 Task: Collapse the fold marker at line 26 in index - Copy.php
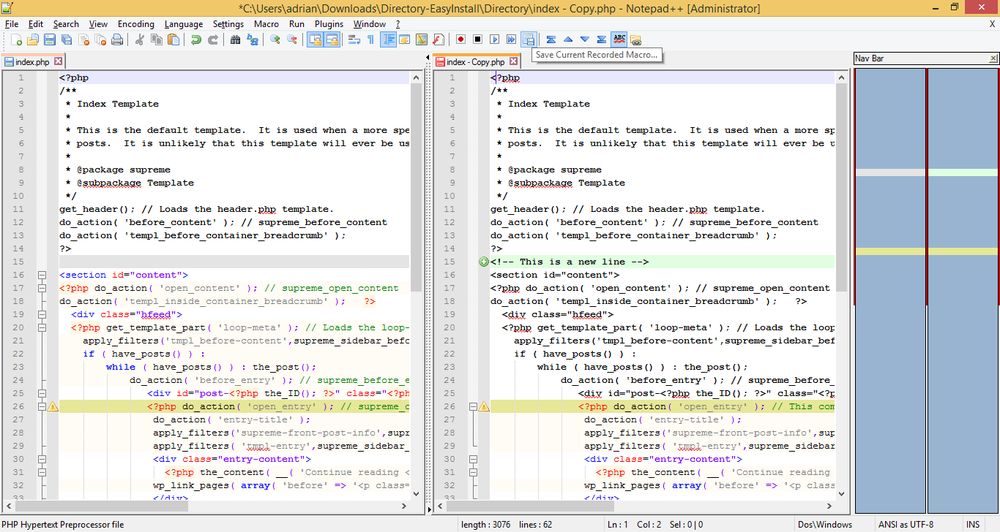coord(473,406)
